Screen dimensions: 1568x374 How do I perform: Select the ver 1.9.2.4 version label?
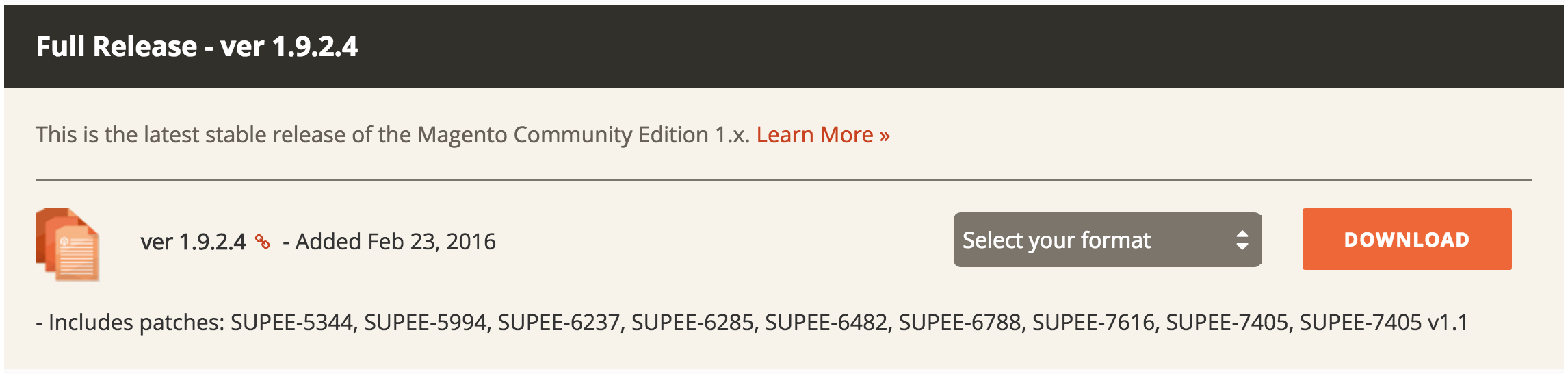pos(193,242)
